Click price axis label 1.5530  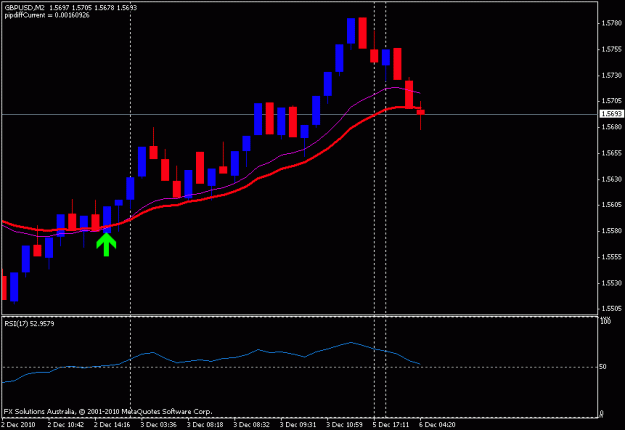pyautogui.click(x=611, y=283)
